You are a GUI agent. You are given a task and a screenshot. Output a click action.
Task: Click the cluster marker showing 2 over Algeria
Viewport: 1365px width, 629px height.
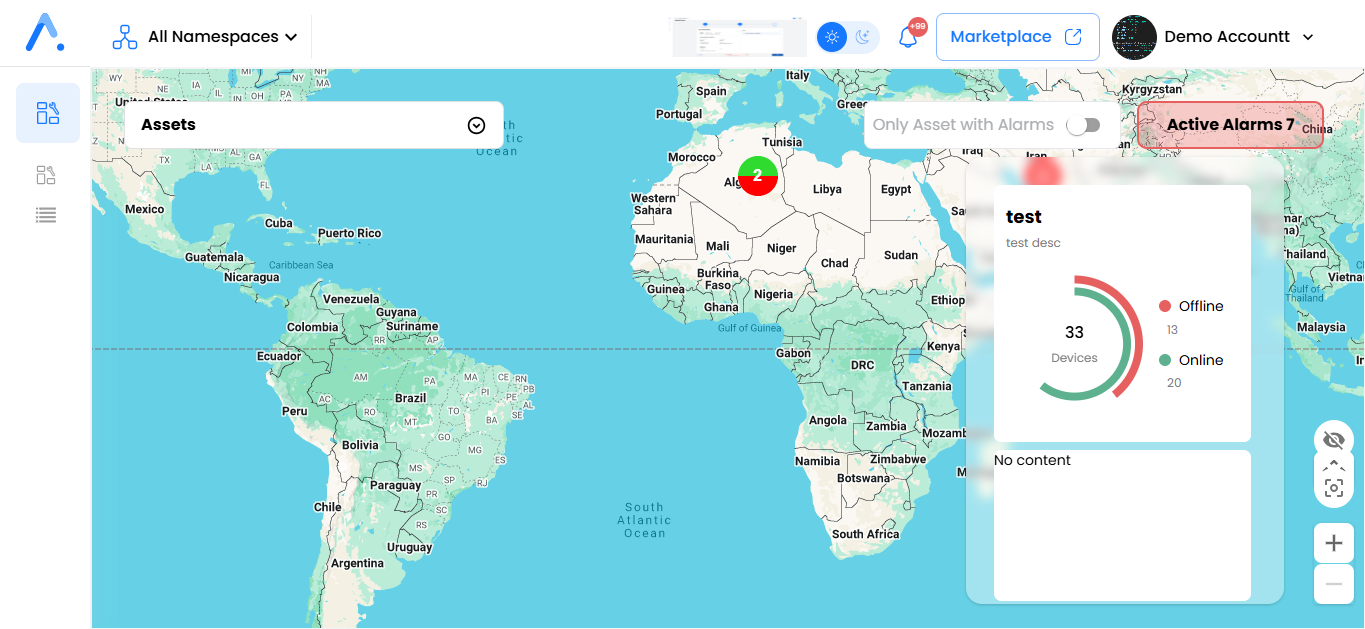click(x=757, y=175)
